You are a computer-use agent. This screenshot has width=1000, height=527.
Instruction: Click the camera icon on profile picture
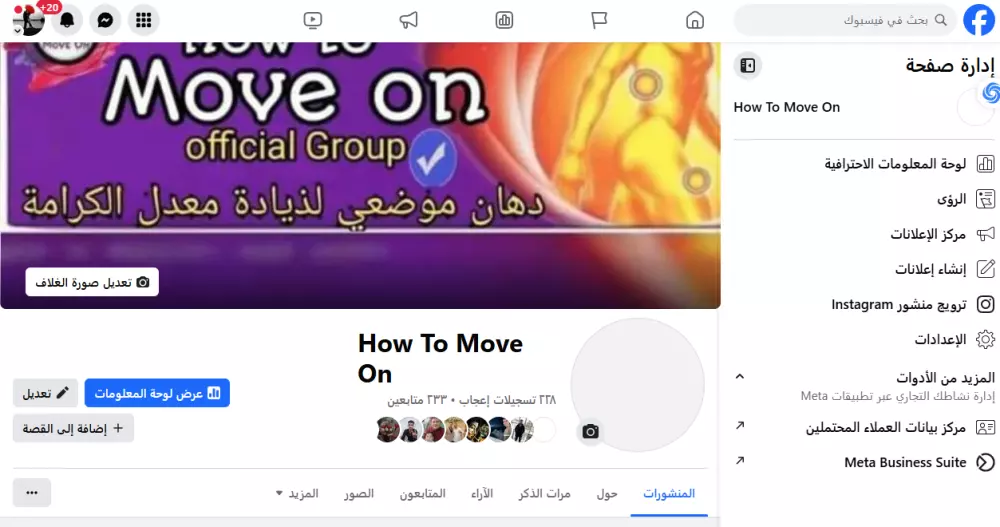pos(591,432)
